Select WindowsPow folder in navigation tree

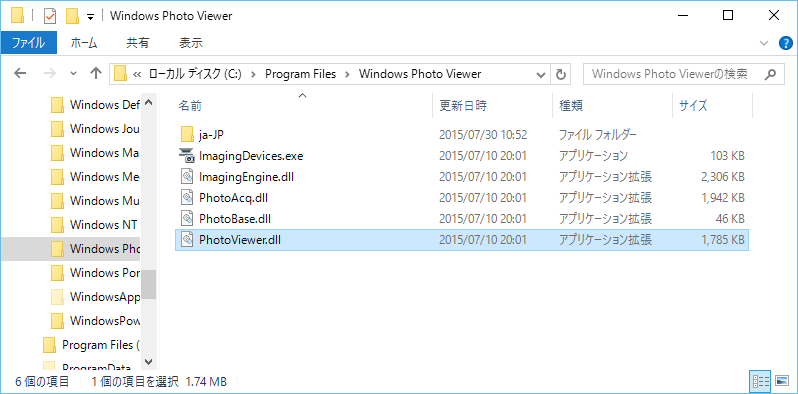[95, 321]
